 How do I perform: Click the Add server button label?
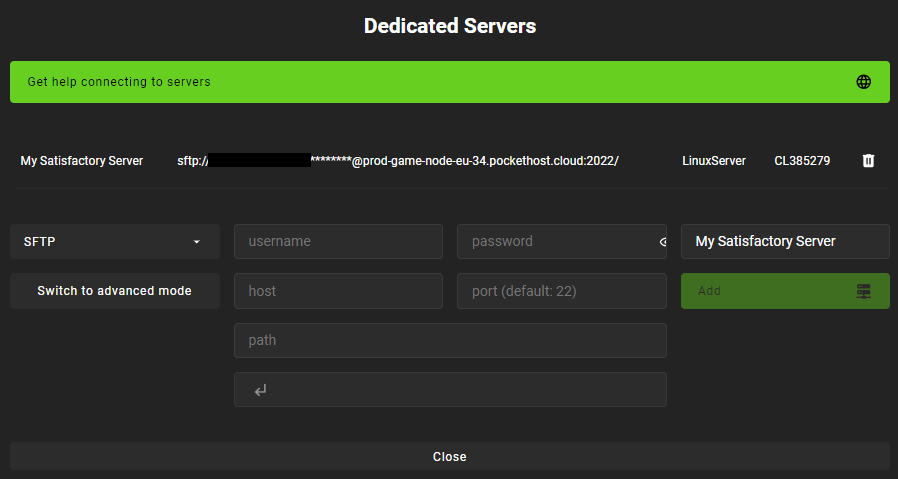click(x=709, y=291)
